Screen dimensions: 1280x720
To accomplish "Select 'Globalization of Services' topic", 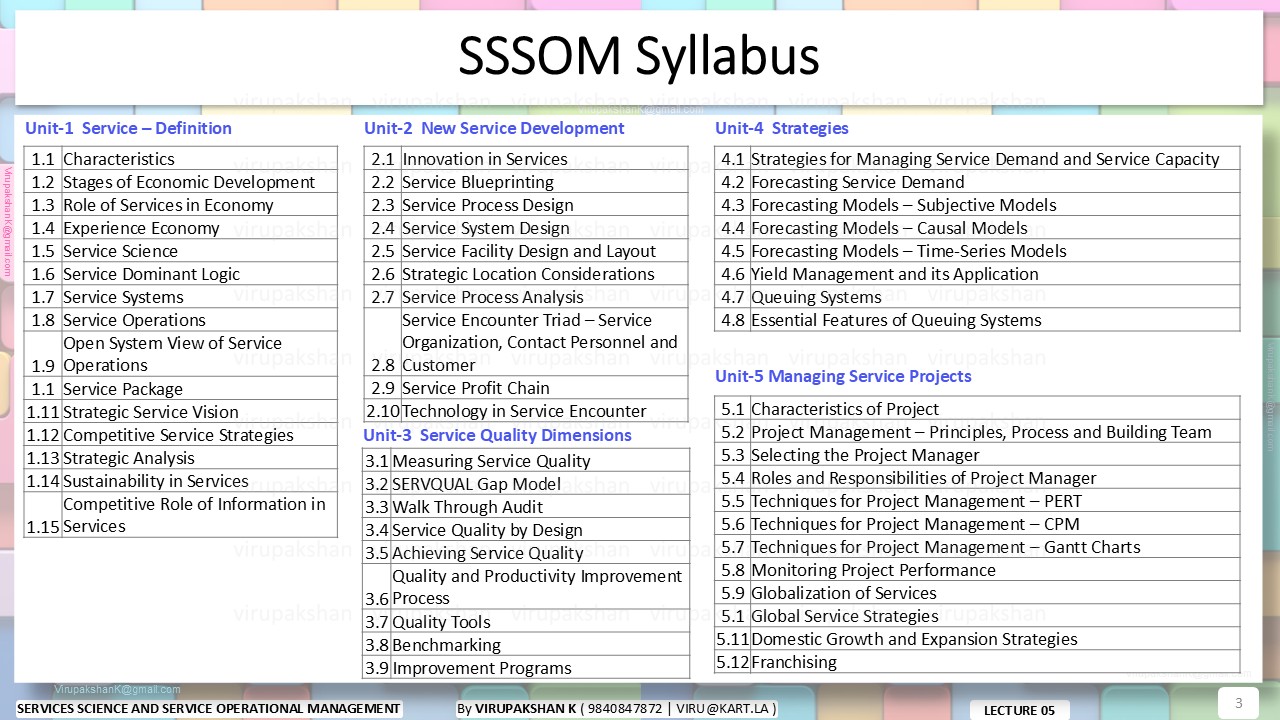I will tap(995, 592).
